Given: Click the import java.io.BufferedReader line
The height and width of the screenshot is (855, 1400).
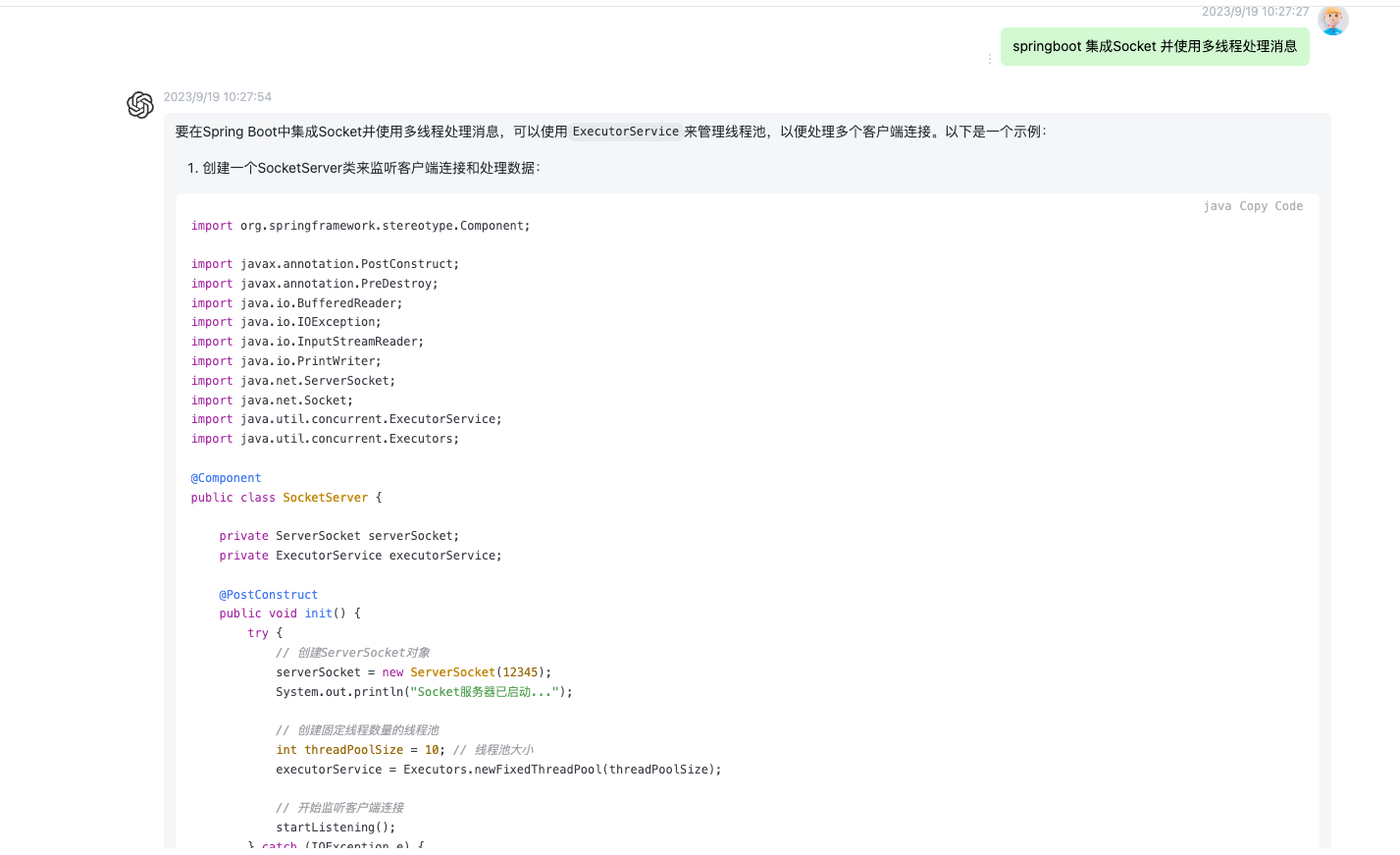Looking at the screenshot, I should point(296,303).
